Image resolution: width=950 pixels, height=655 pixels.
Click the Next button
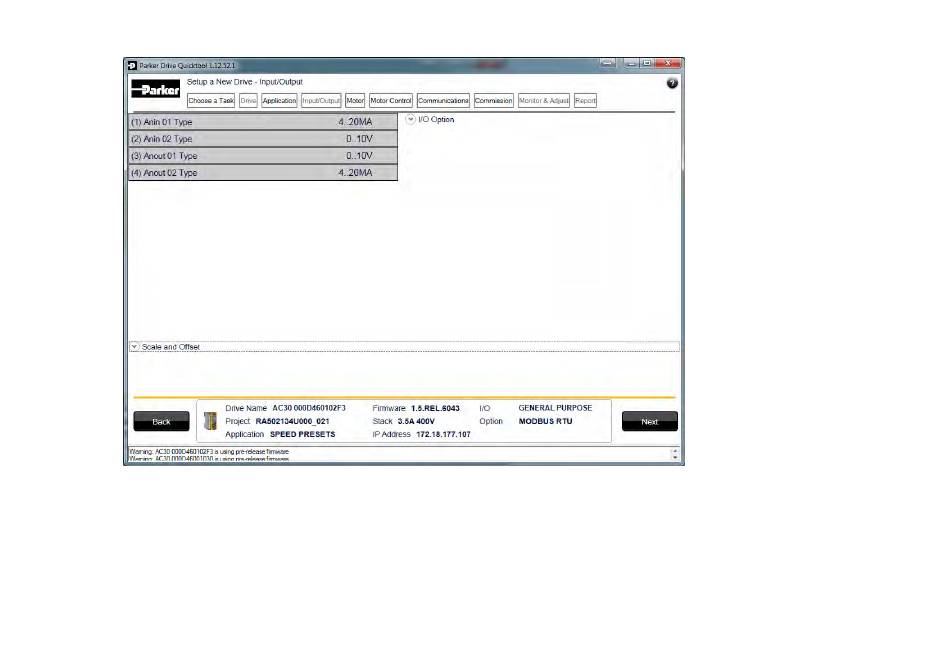click(x=649, y=421)
